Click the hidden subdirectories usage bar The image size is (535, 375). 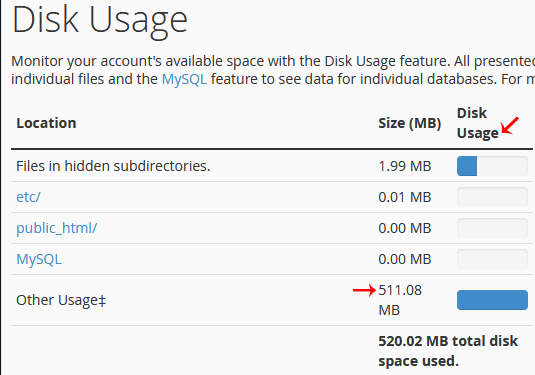click(x=492, y=166)
